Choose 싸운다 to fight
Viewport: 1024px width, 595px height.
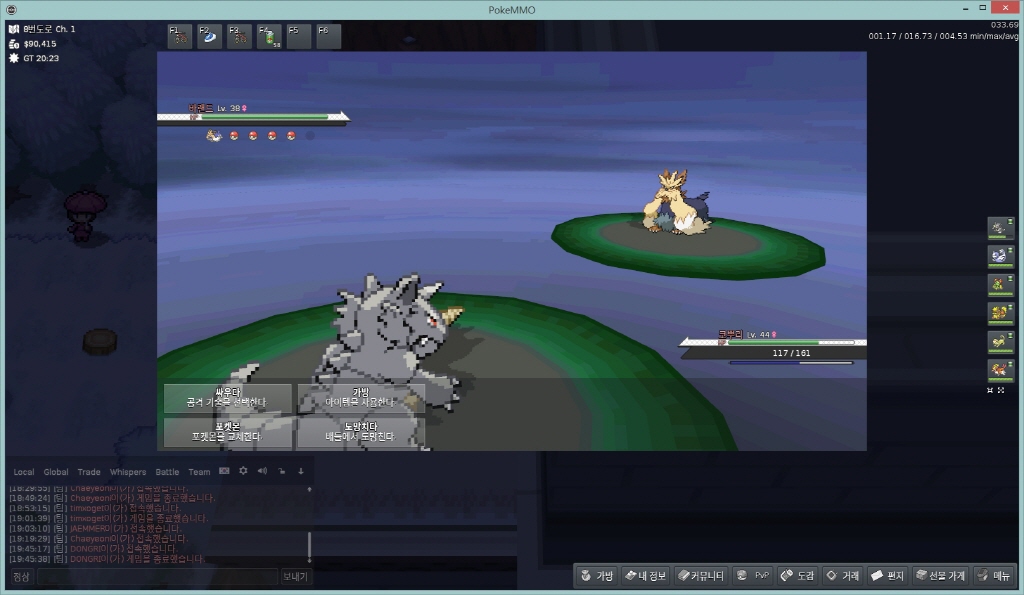pyautogui.click(x=227, y=398)
